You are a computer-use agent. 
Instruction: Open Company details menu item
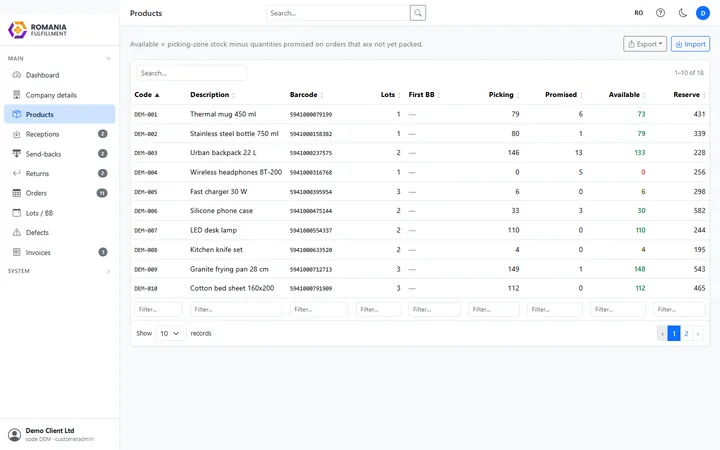click(60, 95)
